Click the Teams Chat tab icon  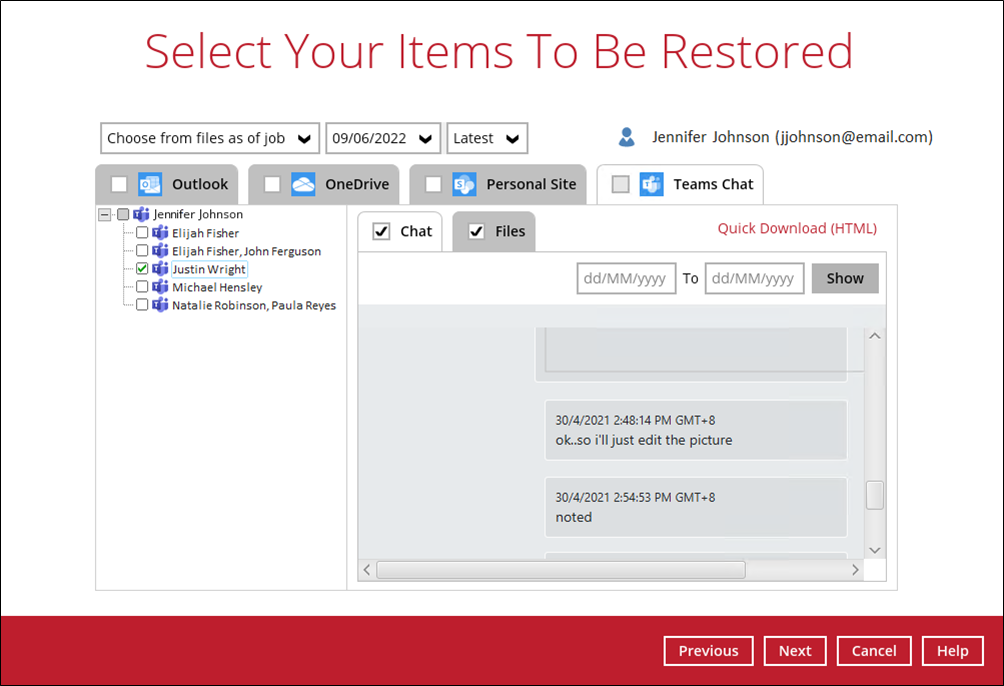pos(652,184)
